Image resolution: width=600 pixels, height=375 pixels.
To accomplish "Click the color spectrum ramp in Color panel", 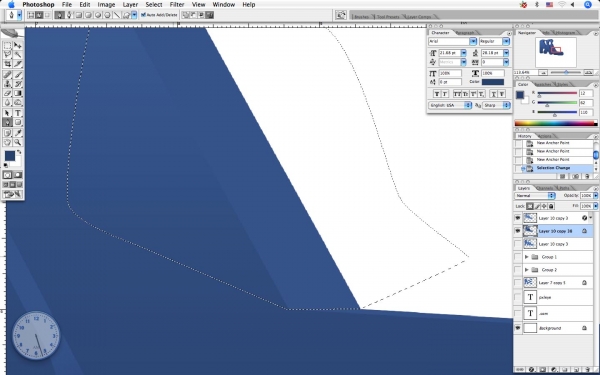I will 556,123.
